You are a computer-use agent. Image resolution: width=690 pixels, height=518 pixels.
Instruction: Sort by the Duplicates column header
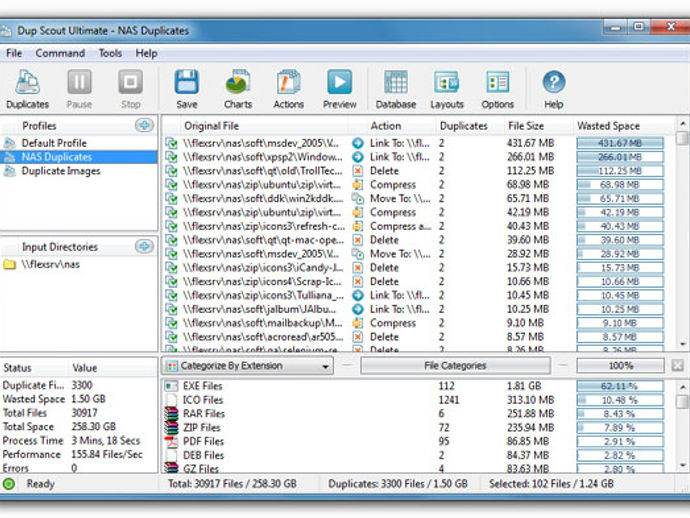point(463,126)
